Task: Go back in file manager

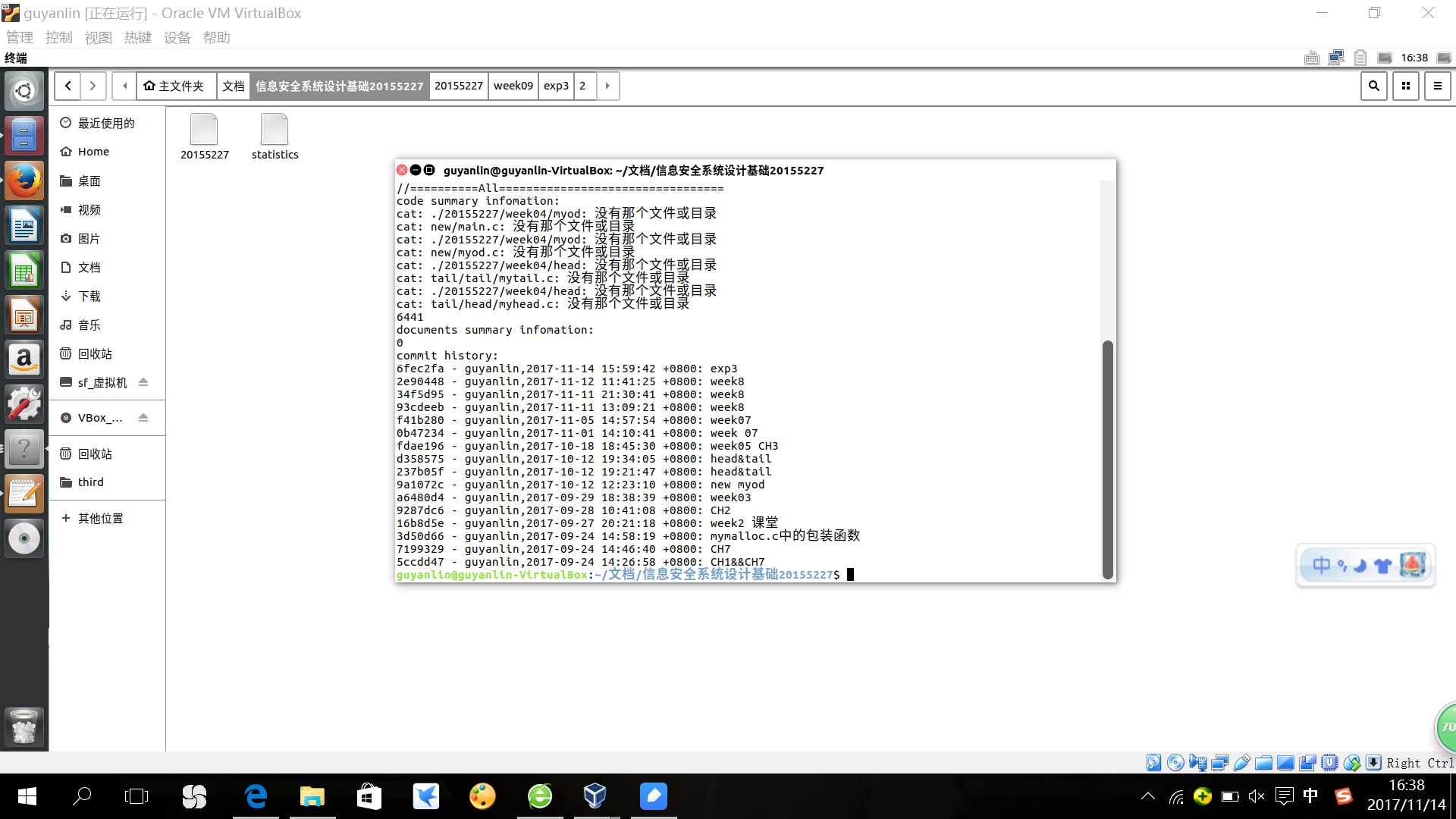Action: click(67, 86)
